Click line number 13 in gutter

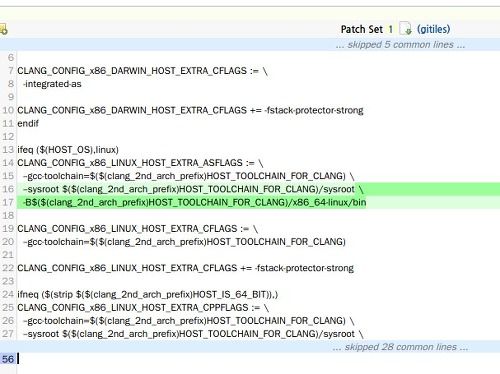click(8, 150)
